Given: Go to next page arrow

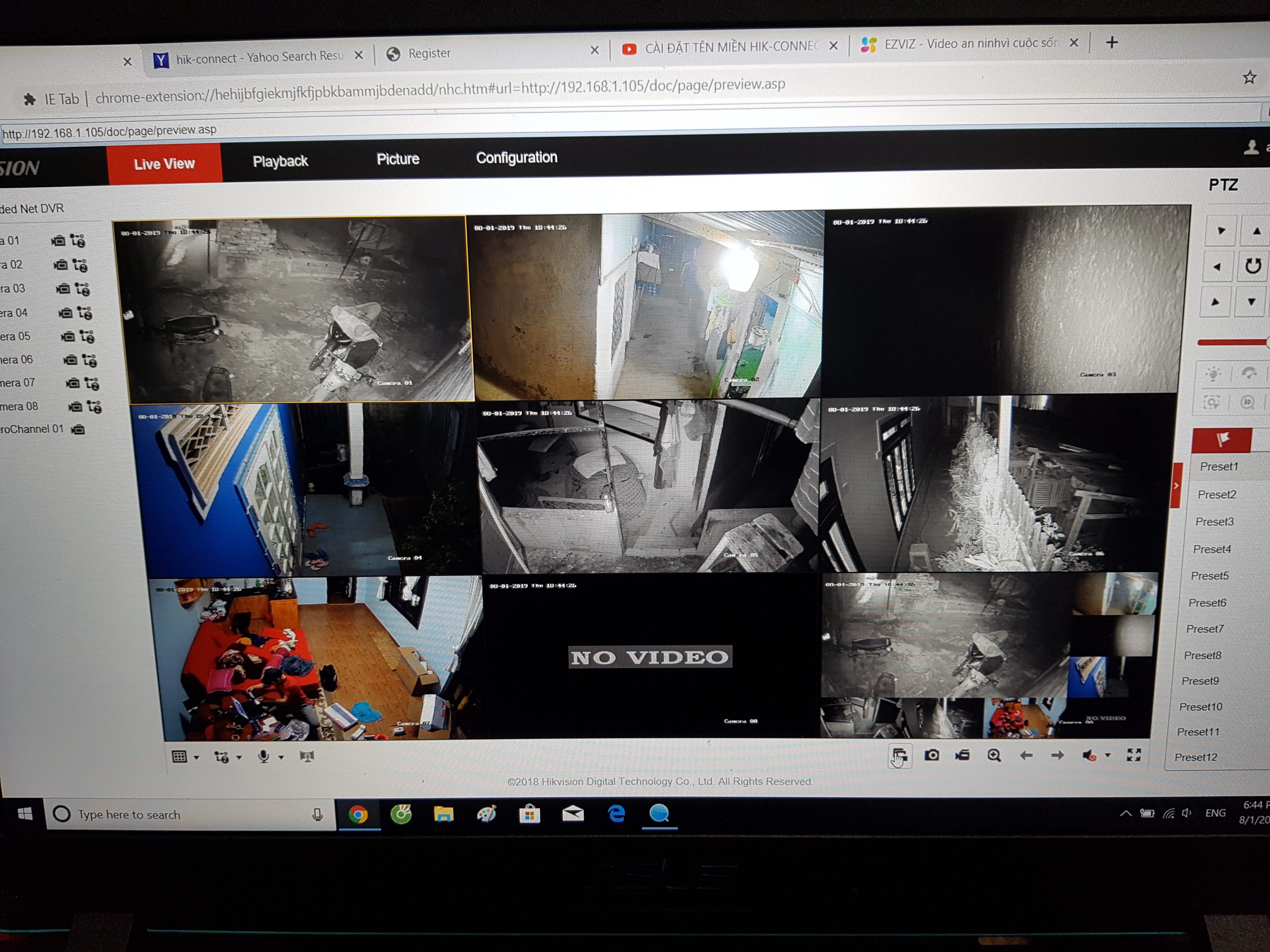Looking at the screenshot, I should (1057, 755).
